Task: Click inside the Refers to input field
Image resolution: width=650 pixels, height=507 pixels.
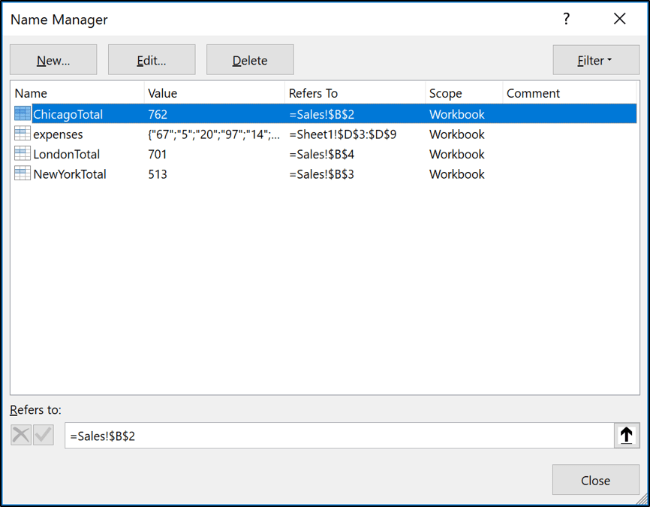Action: [338, 436]
